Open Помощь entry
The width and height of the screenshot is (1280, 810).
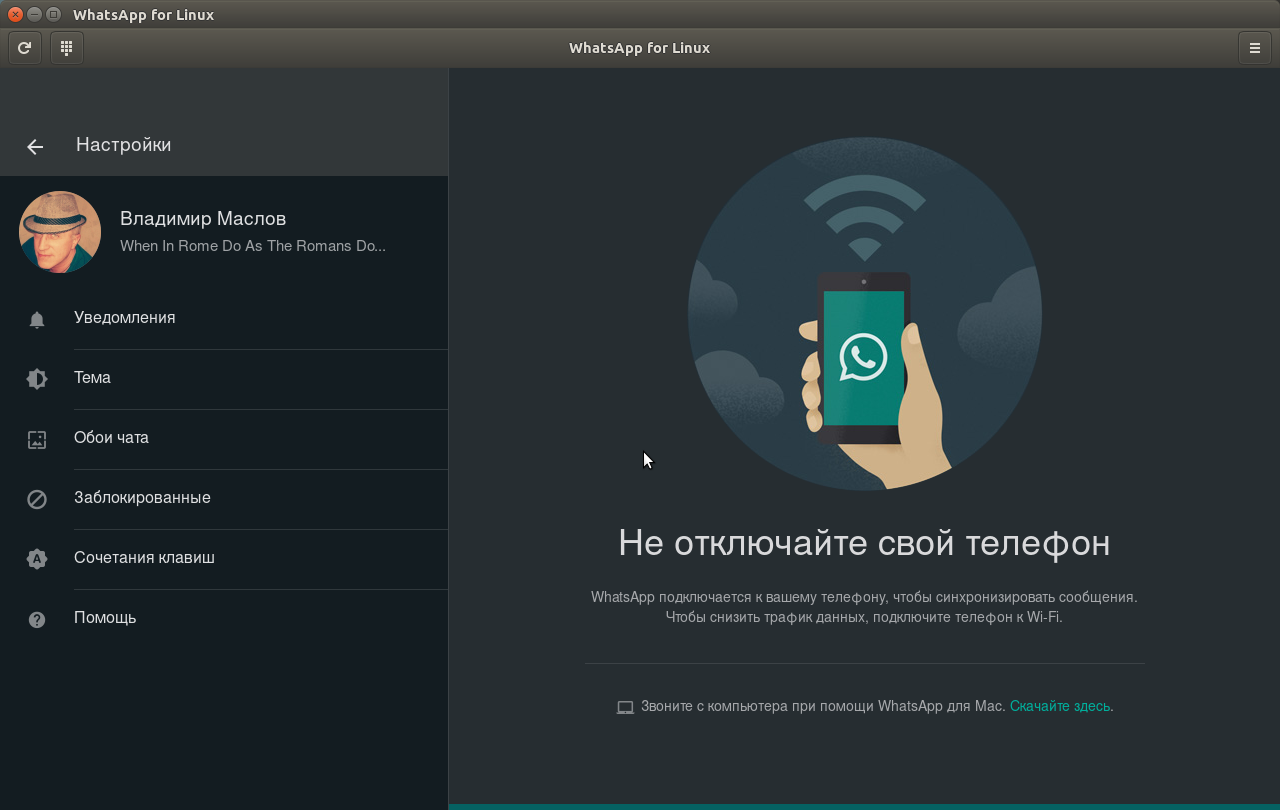click(x=224, y=619)
